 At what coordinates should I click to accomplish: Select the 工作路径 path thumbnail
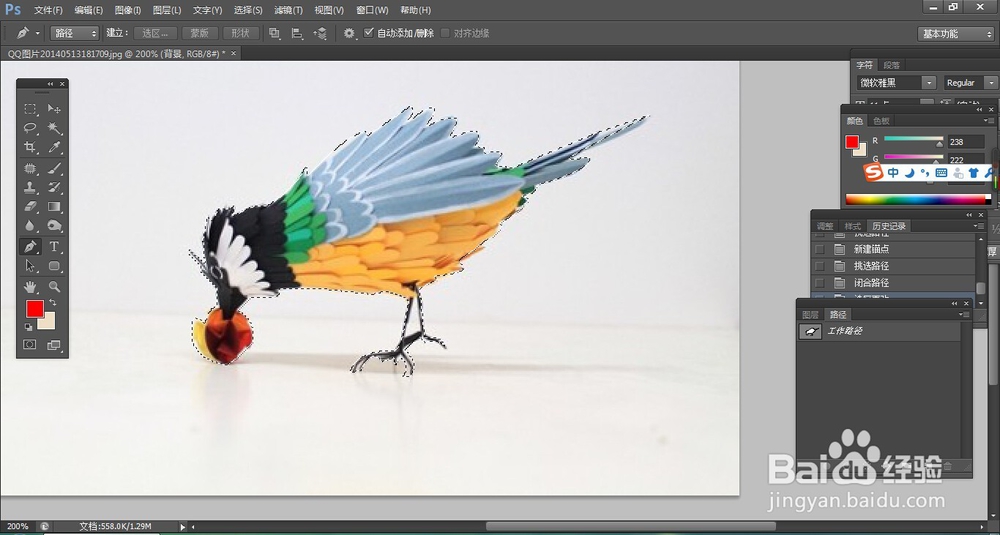[811, 332]
